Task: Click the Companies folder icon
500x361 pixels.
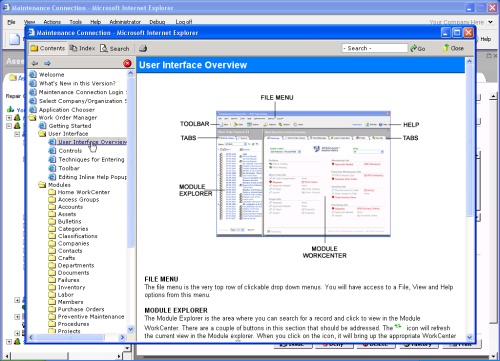Action: click(52, 243)
